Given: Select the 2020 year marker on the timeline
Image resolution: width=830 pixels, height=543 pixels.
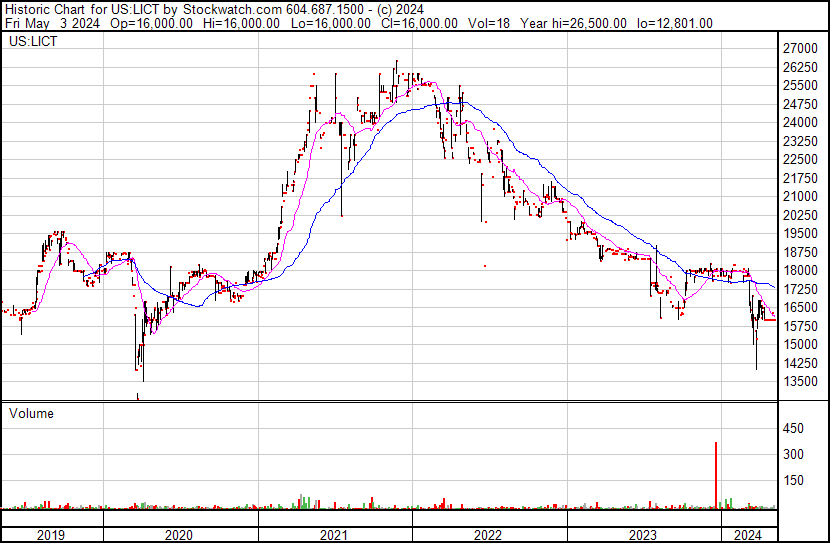Looking at the screenshot, I should 180,535.
